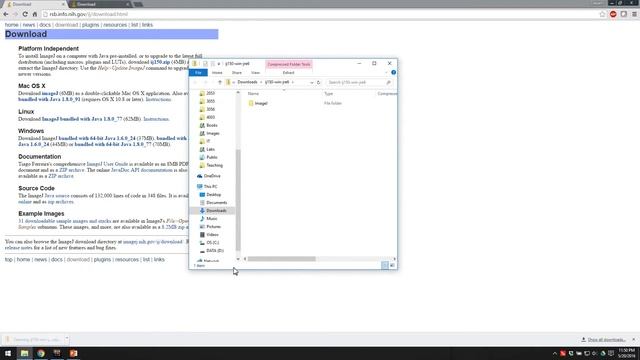Open Explorer help question mark icon
The image size is (640, 360).
(x=393, y=72)
